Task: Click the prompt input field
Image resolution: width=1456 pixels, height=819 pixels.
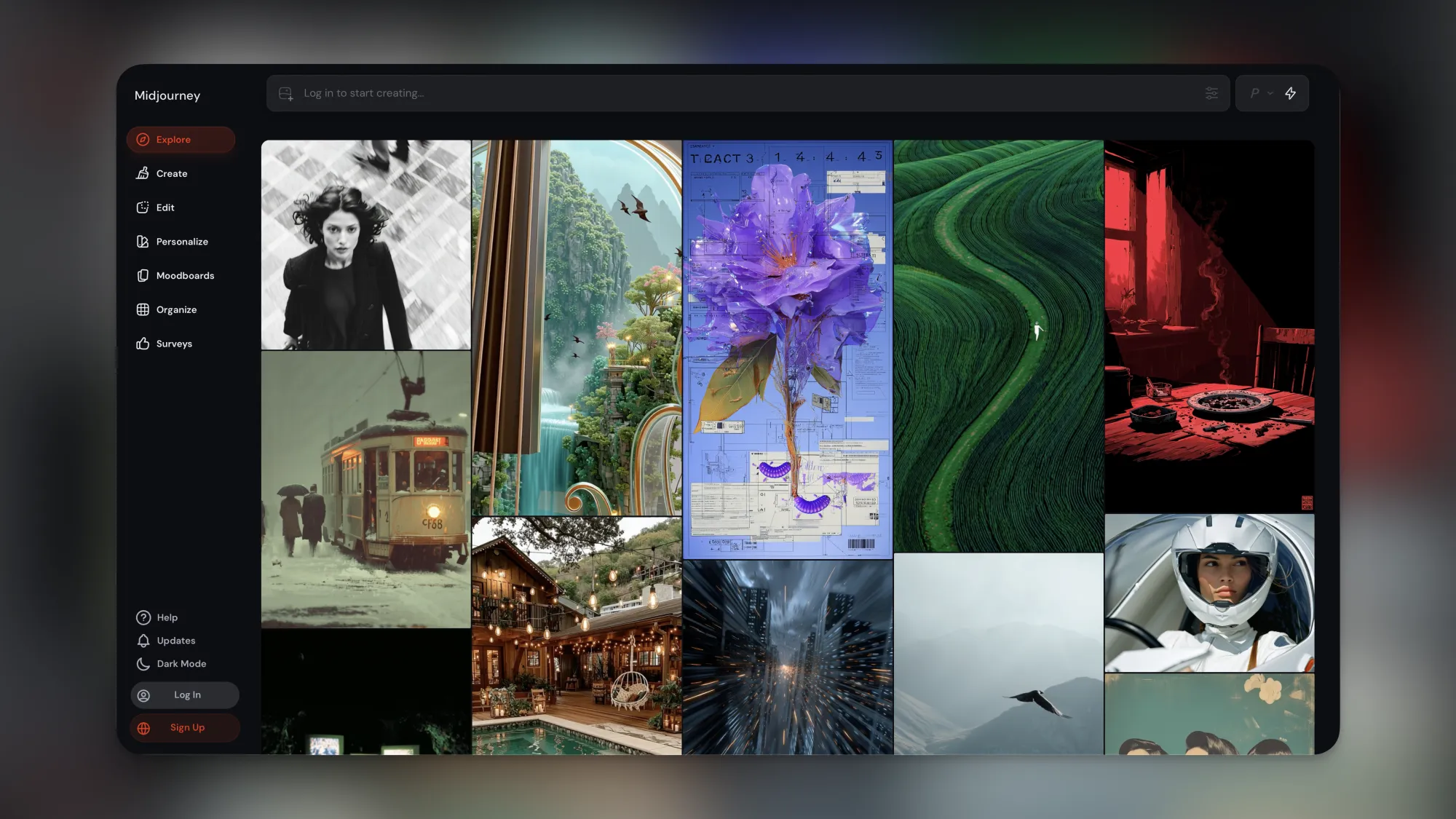Action: [x=728, y=93]
